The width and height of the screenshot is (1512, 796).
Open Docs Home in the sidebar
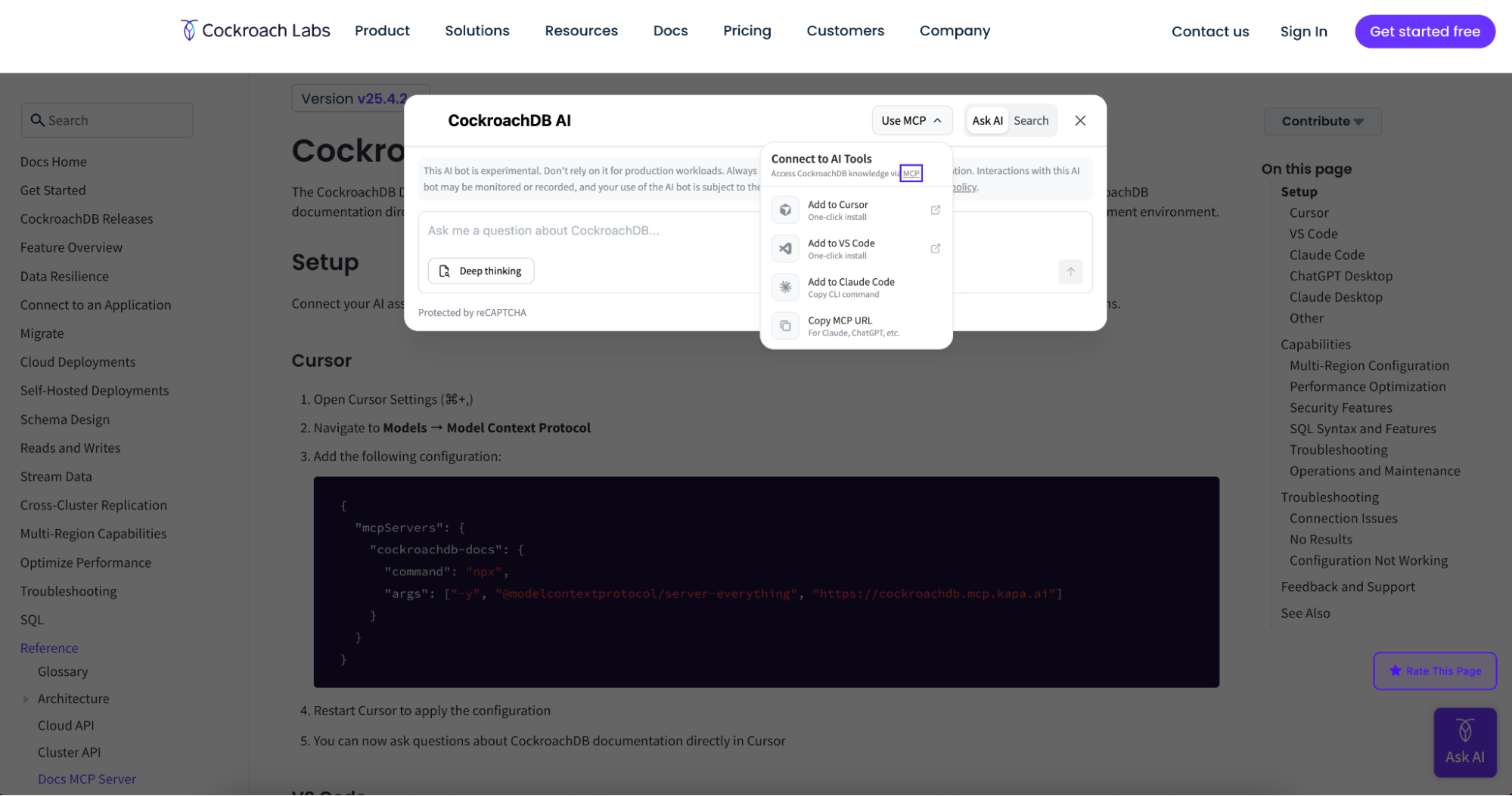point(53,162)
